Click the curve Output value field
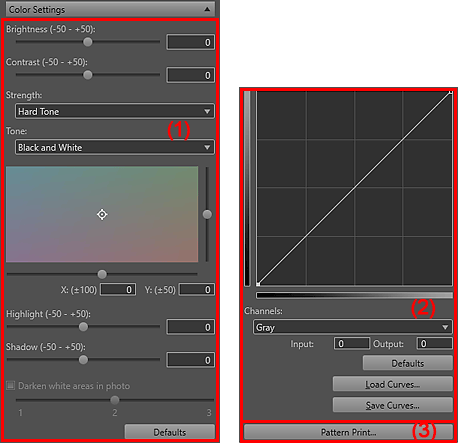 coord(435,344)
